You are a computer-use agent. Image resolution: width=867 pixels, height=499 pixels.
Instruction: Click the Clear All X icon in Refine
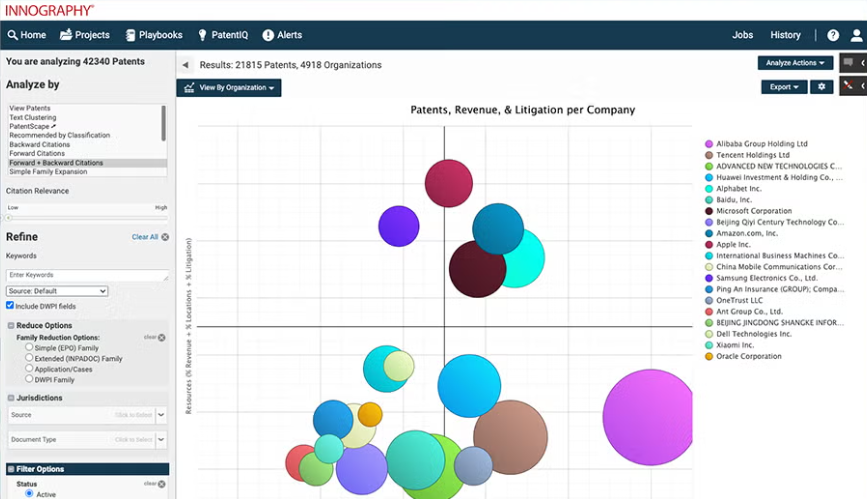coord(165,237)
